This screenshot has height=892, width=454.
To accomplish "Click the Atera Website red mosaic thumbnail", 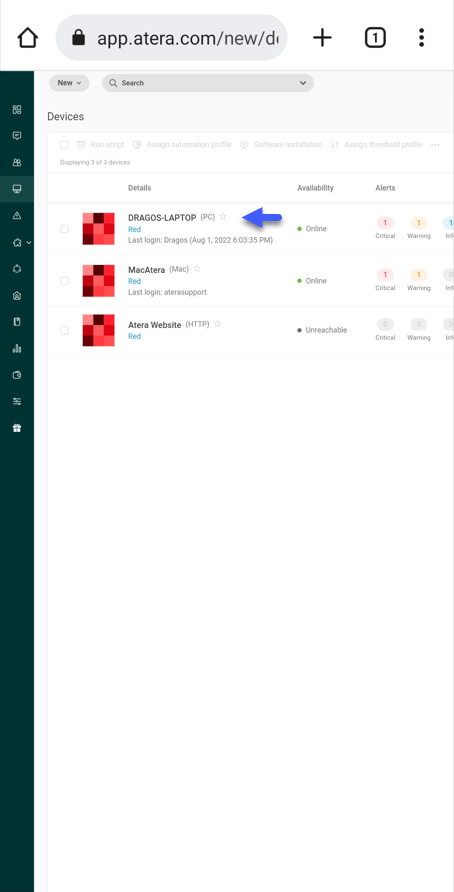I will [x=98, y=330].
